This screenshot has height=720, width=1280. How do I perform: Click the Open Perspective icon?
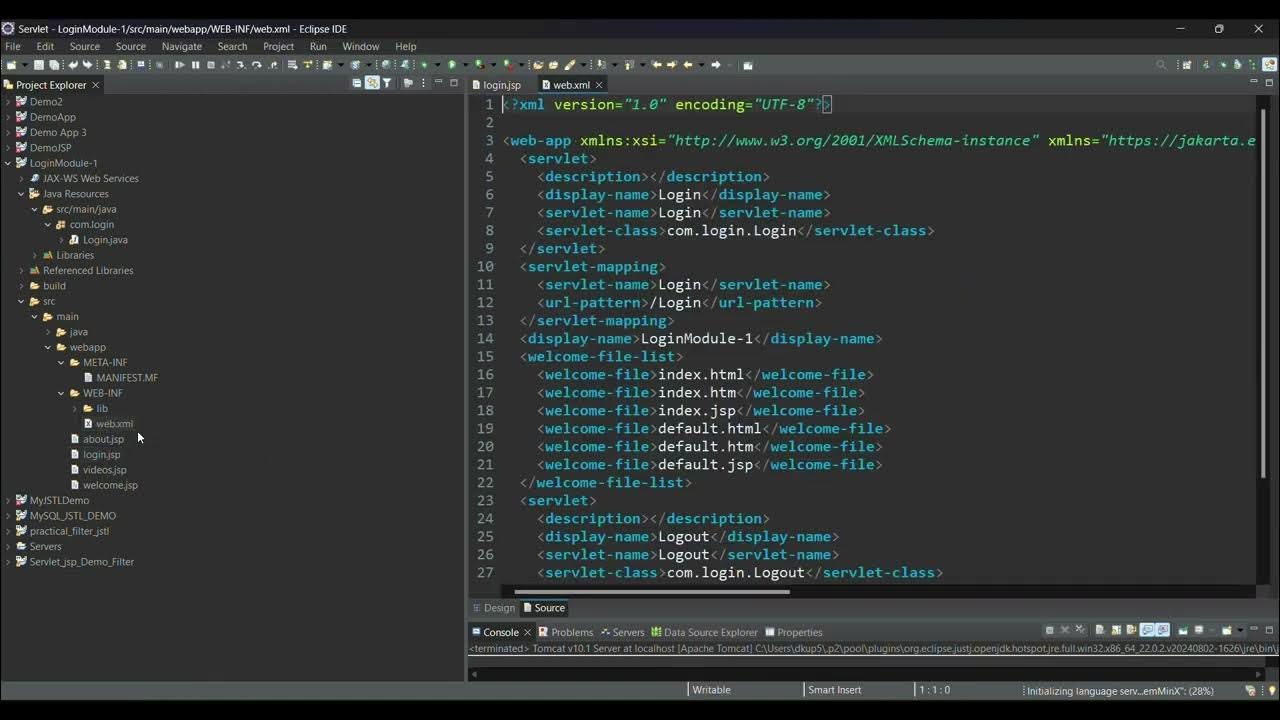click(1187, 65)
